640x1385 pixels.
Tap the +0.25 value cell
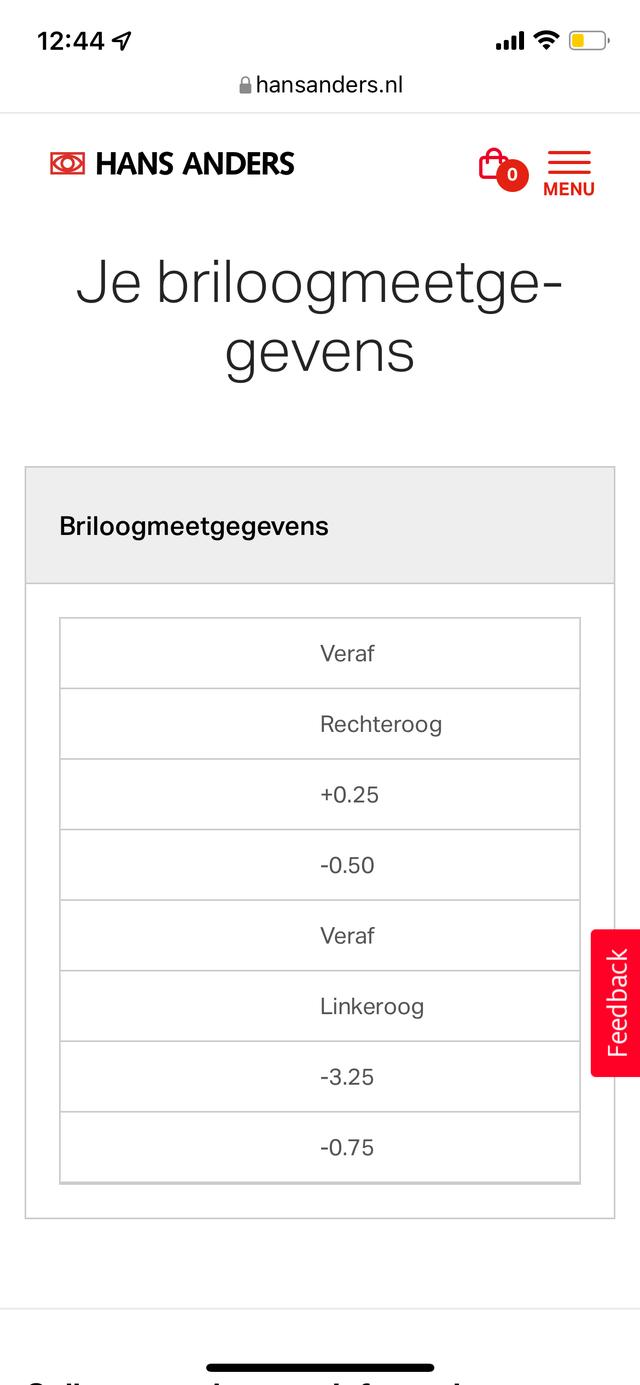(x=320, y=795)
